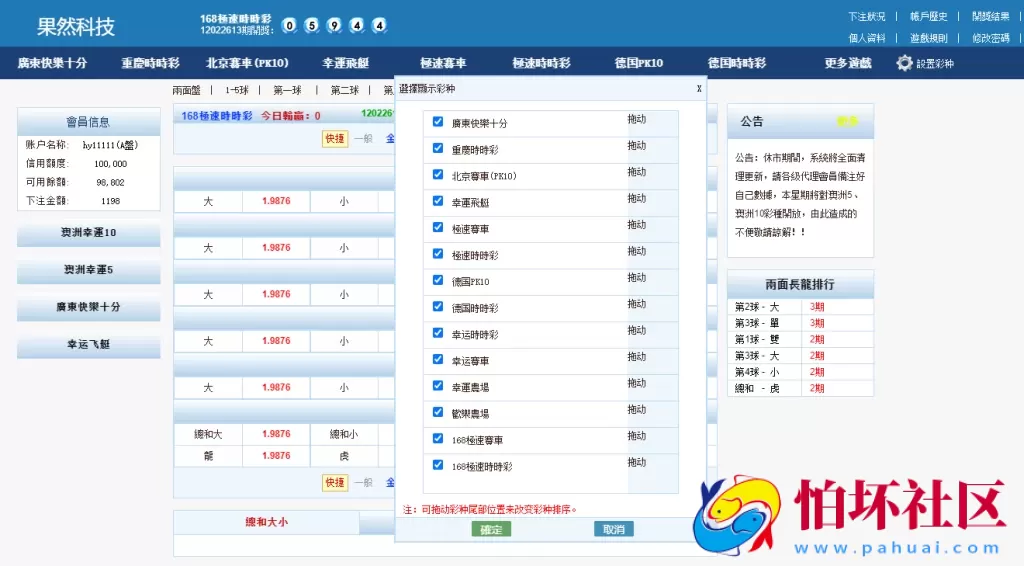The image size is (1024, 566).
Task: Click the 確定 confirm button
Action: [491, 529]
